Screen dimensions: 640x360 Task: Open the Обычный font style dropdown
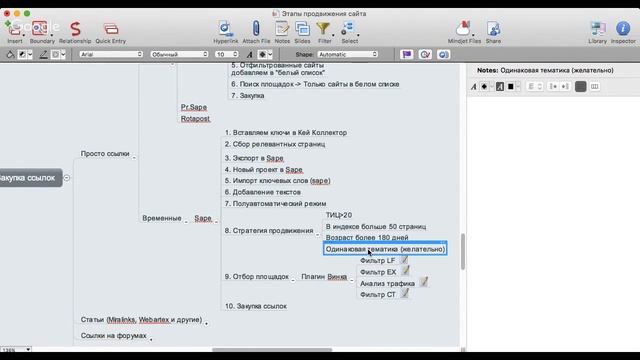pyautogui.click(x=179, y=54)
